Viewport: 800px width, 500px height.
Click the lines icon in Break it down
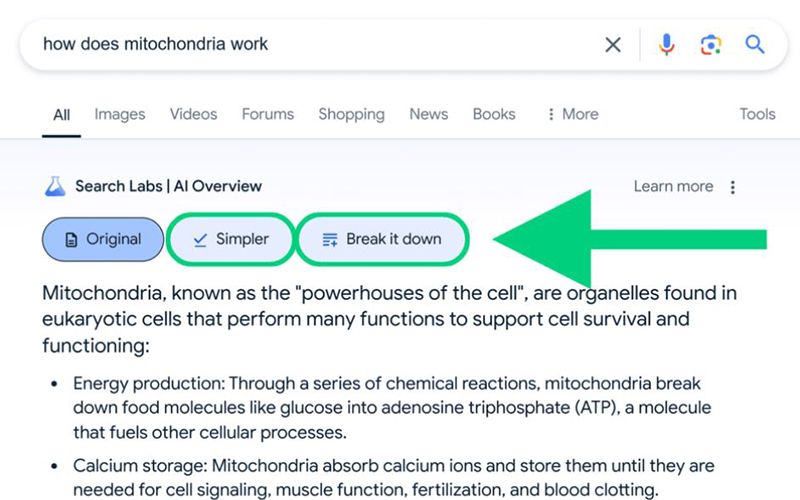[329, 240]
